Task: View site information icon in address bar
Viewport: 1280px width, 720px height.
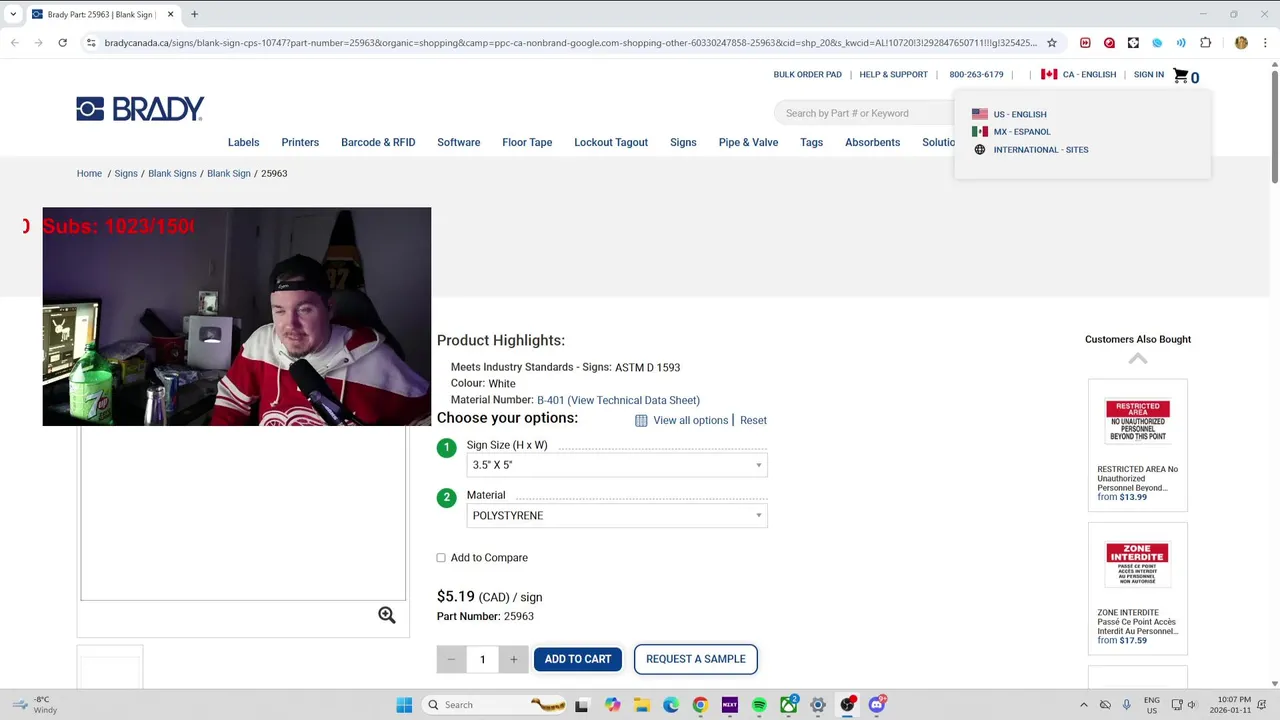Action: [x=91, y=43]
